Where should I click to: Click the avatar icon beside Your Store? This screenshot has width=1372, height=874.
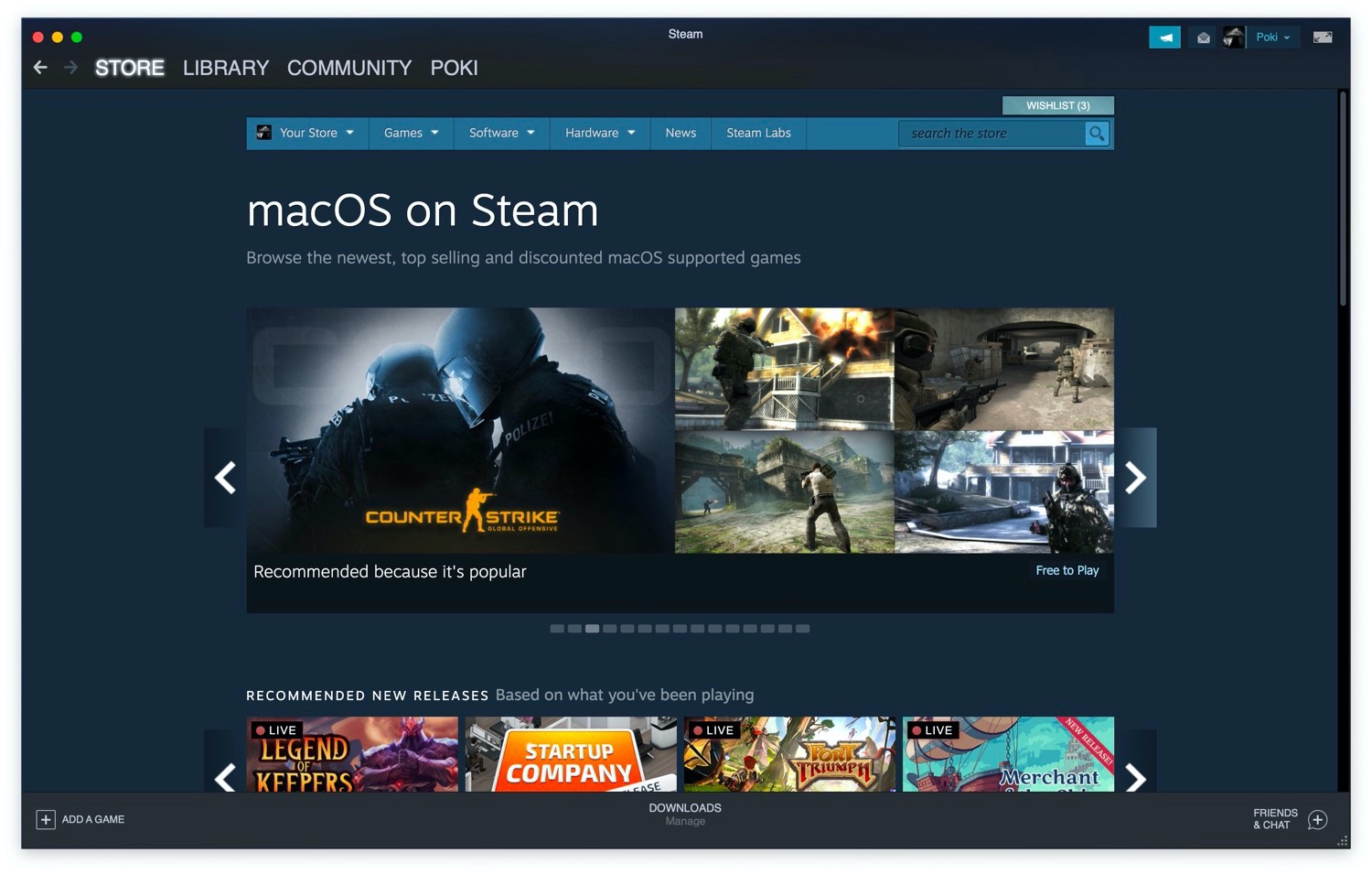pyautogui.click(x=263, y=133)
